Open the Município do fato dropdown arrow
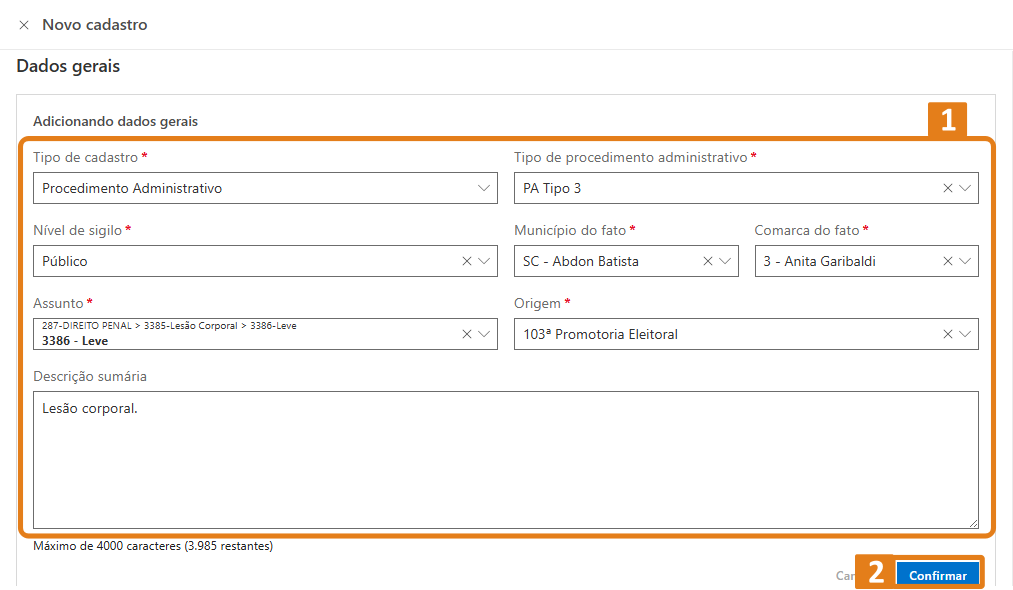The height and width of the screenshot is (590, 1013). click(725, 261)
